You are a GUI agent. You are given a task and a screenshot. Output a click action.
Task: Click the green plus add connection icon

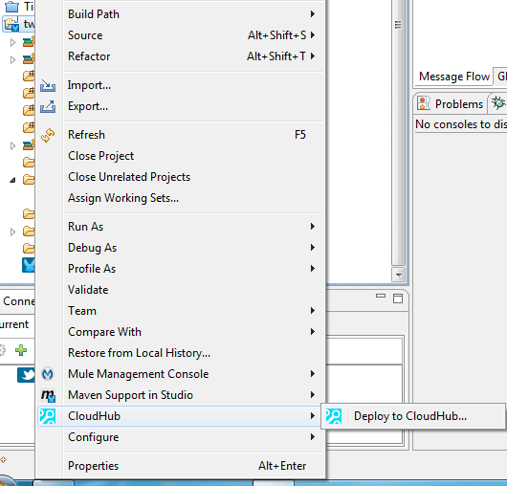coord(21,350)
